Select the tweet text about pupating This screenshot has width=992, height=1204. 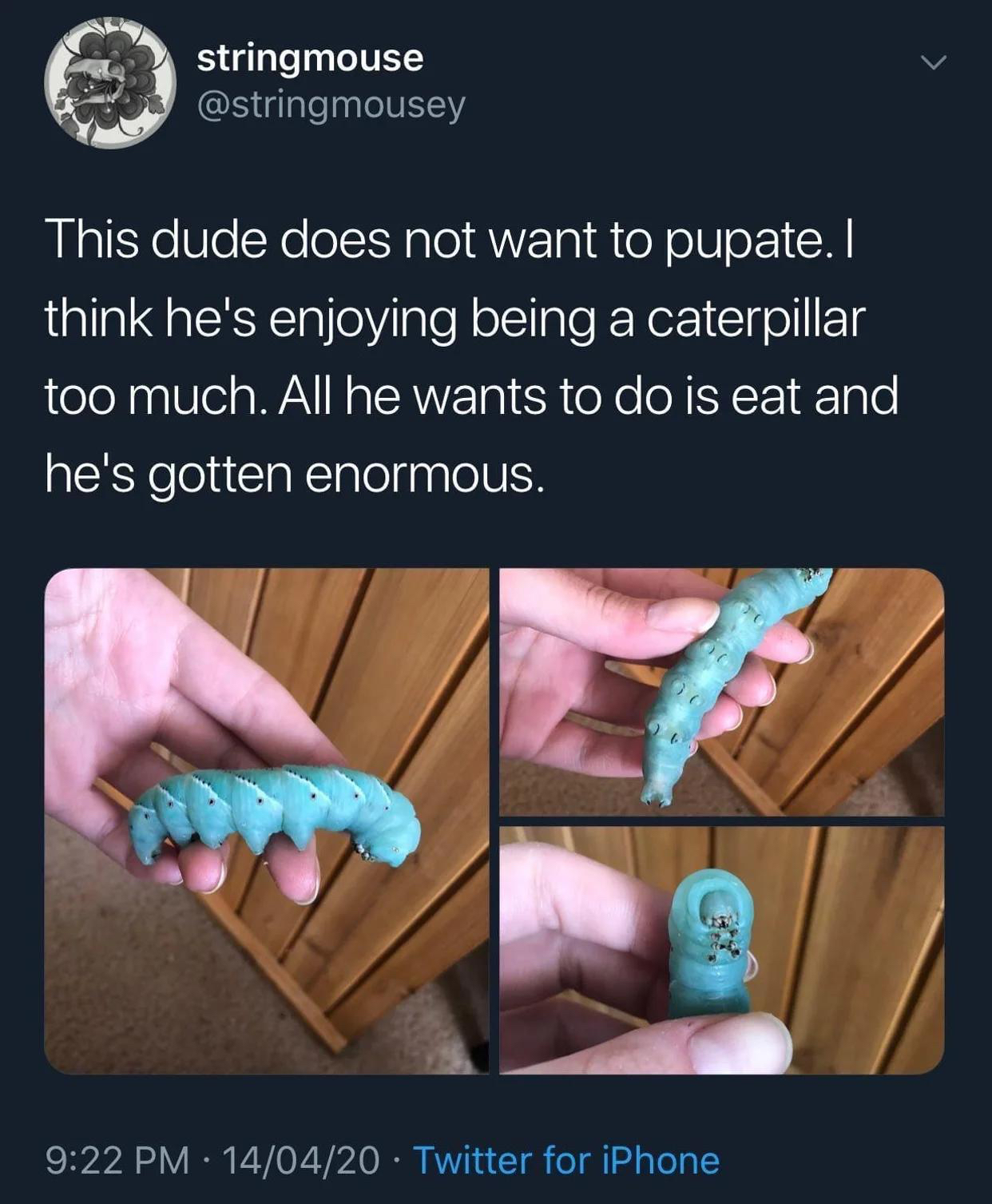(471, 356)
